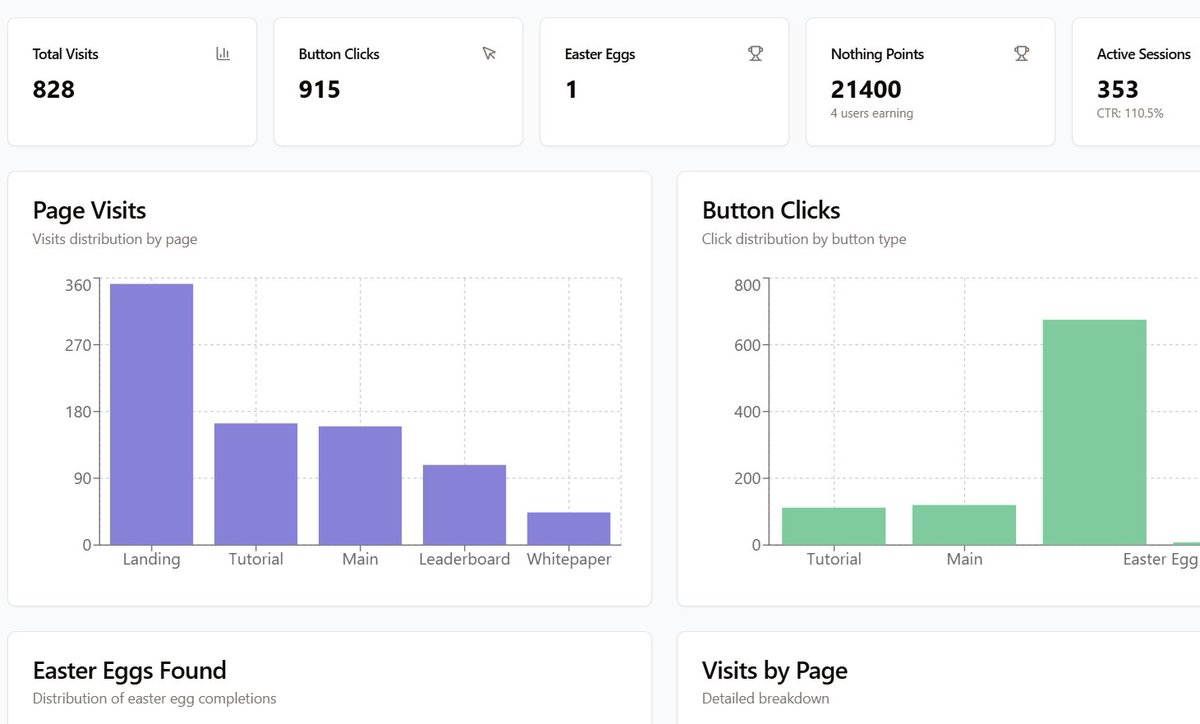The height and width of the screenshot is (724, 1200).
Task: Select the Main bar in Page Visits chart
Action: pos(360,486)
